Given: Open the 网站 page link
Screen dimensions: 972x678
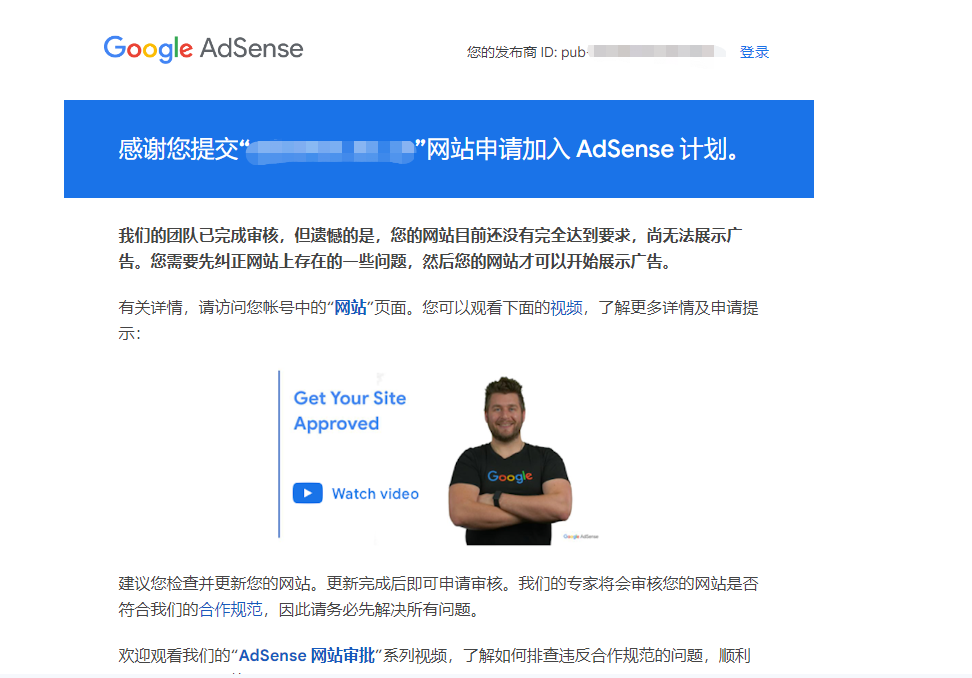Looking at the screenshot, I should coord(350,307).
